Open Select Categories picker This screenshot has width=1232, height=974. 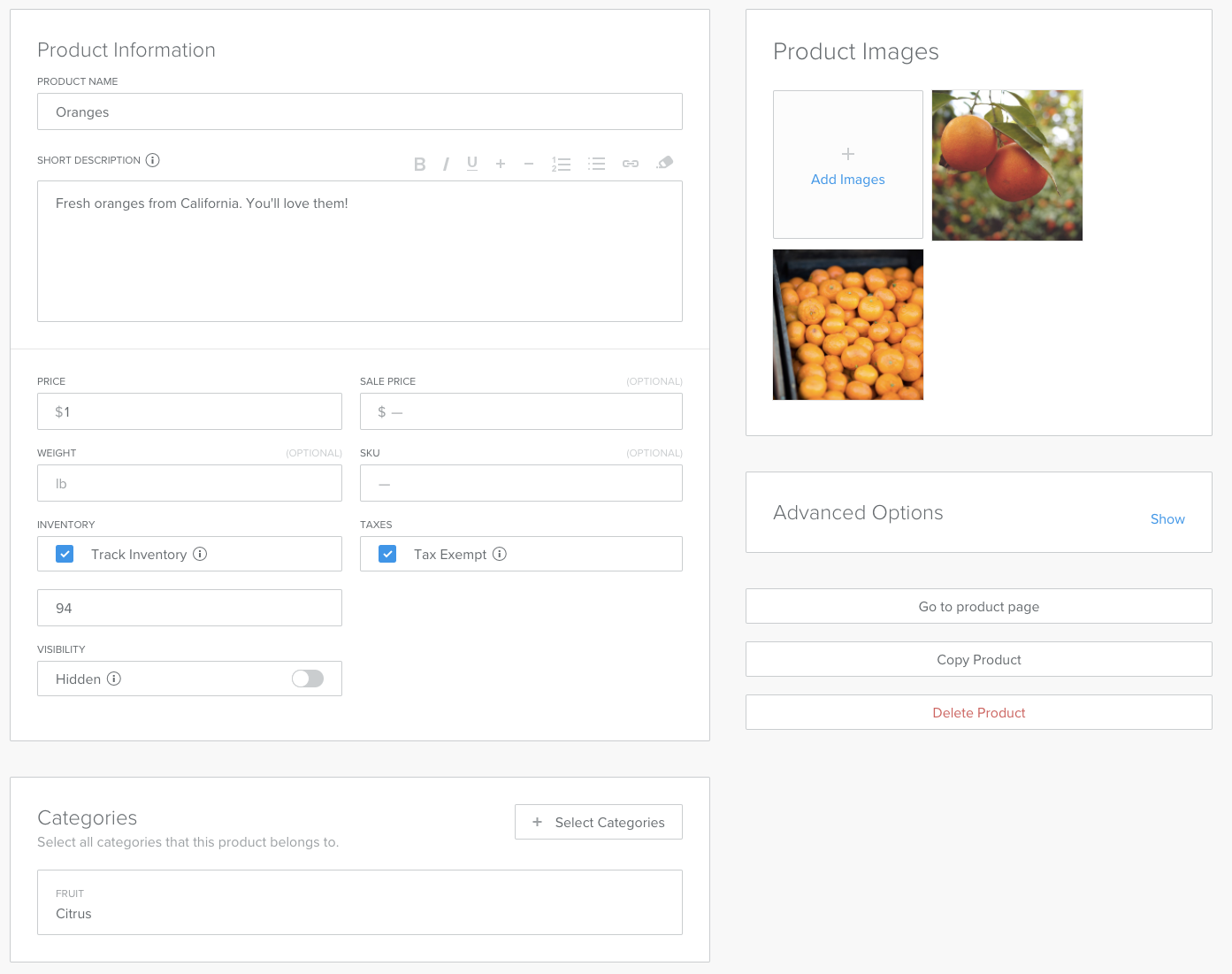pos(598,822)
